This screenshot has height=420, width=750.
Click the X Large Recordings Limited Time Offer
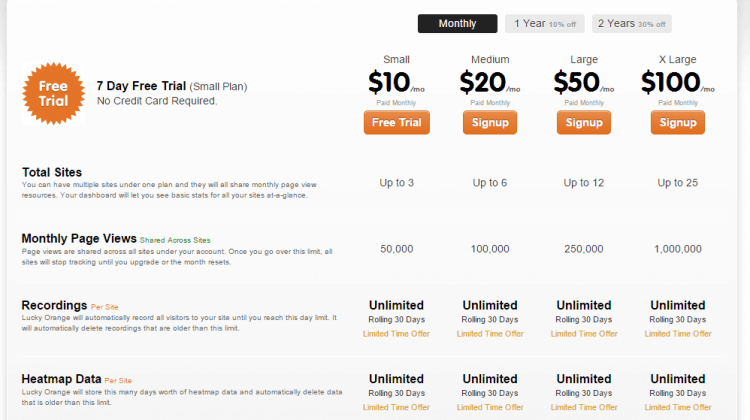tap(678, 334)
